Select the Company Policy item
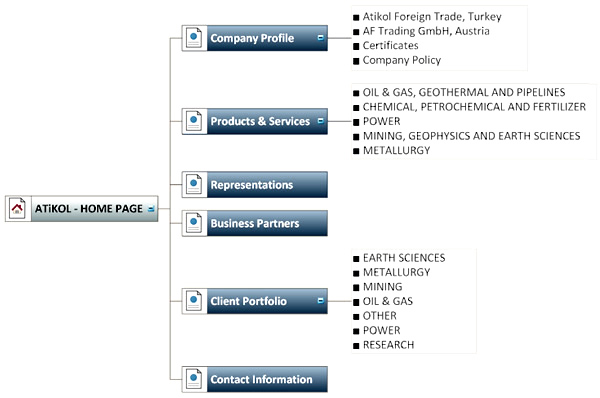 (402, 60)
